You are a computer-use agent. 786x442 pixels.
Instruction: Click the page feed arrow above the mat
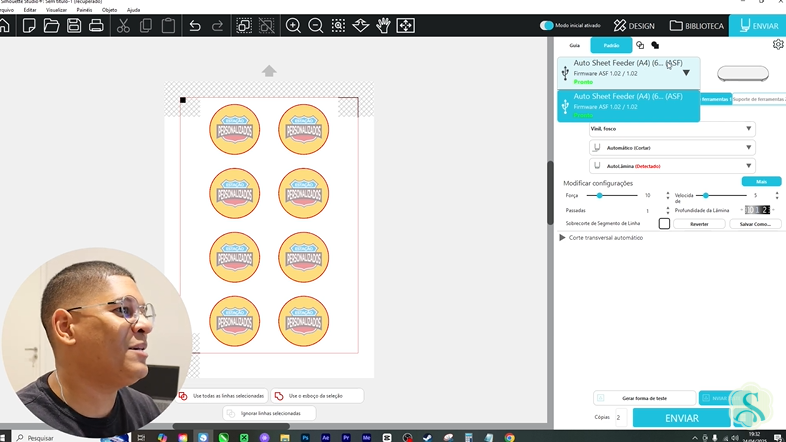pyautogui.click(x=269, y=71)
